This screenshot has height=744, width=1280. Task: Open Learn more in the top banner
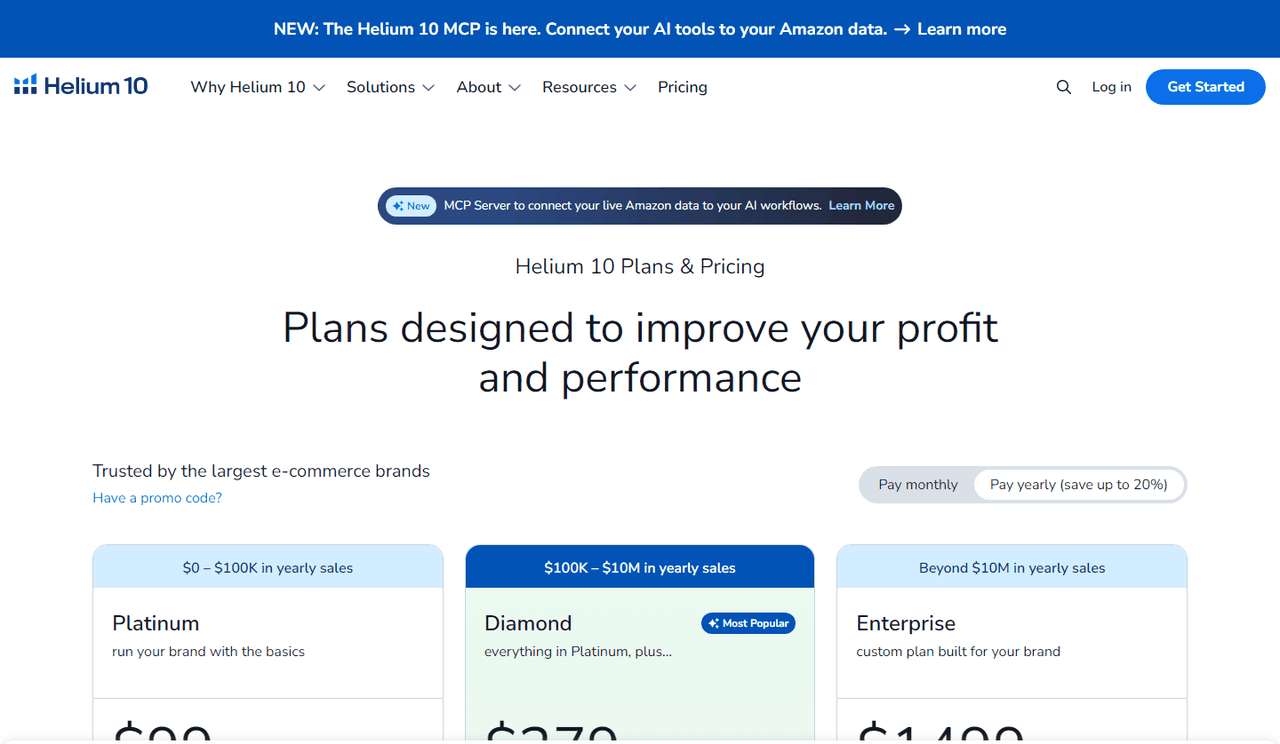click(x=961, y=29)
